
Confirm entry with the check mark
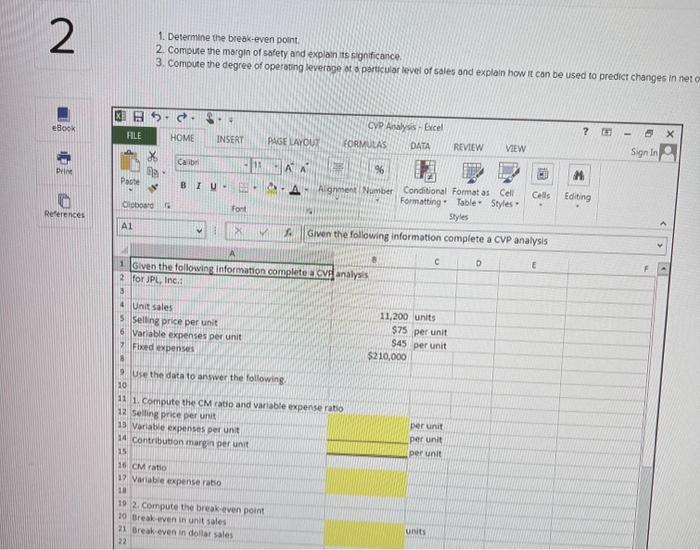[x=264, y=232]
